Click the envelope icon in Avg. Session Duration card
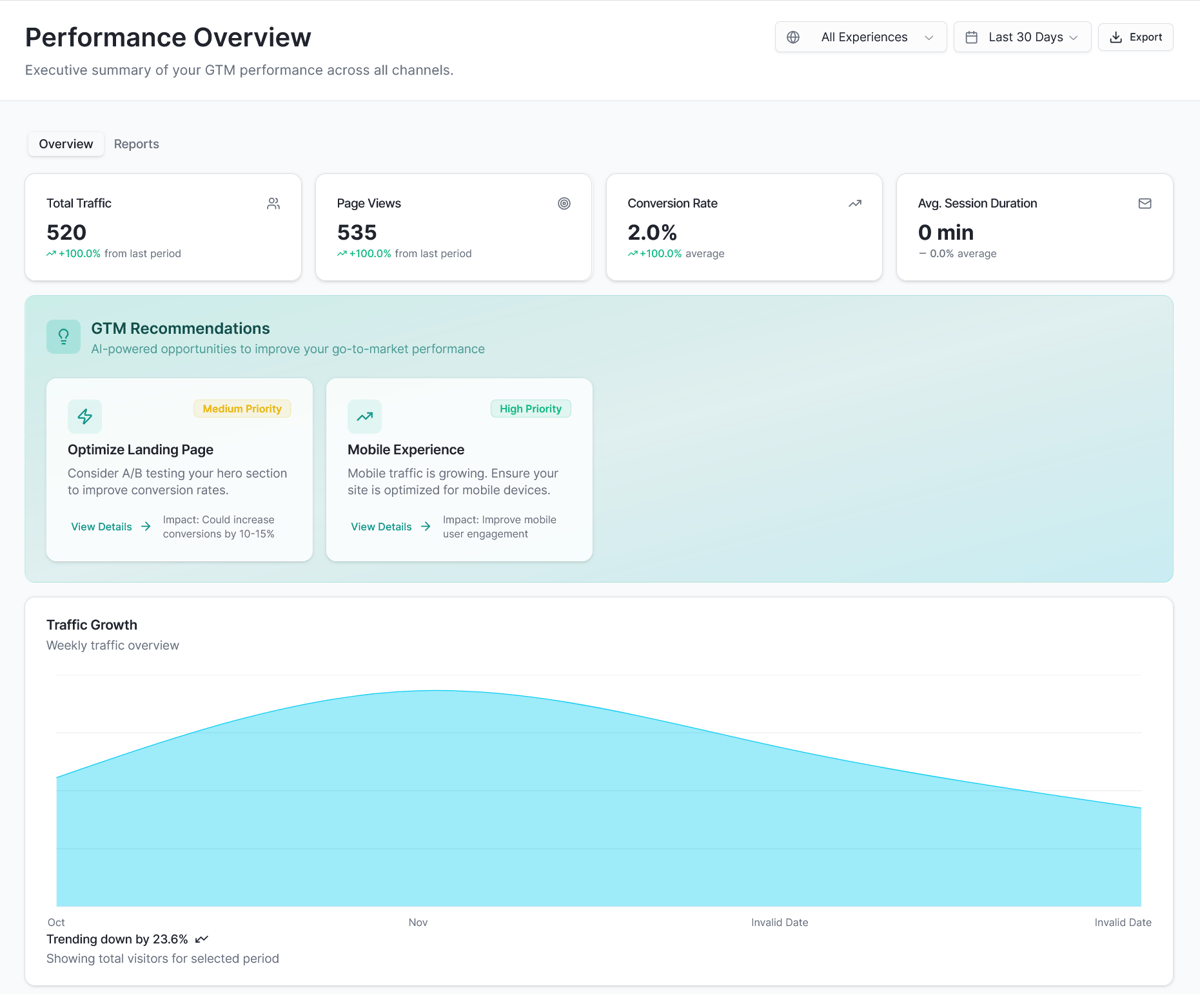Screen dimensions: 1200x995 click(x=1145, y=203)
